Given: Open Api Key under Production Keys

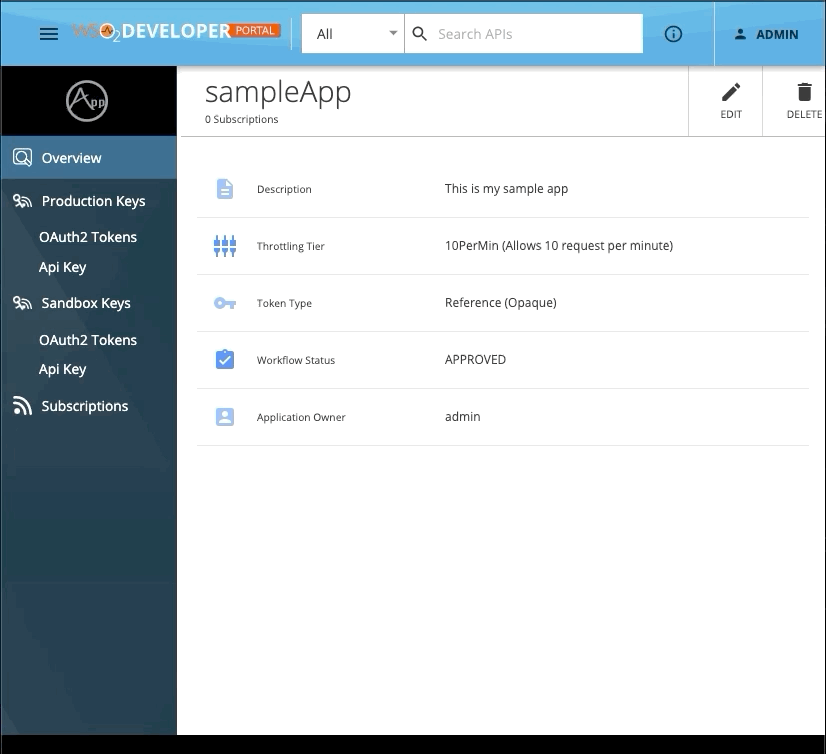Looking at the screenshot, I should pos(62,267).
